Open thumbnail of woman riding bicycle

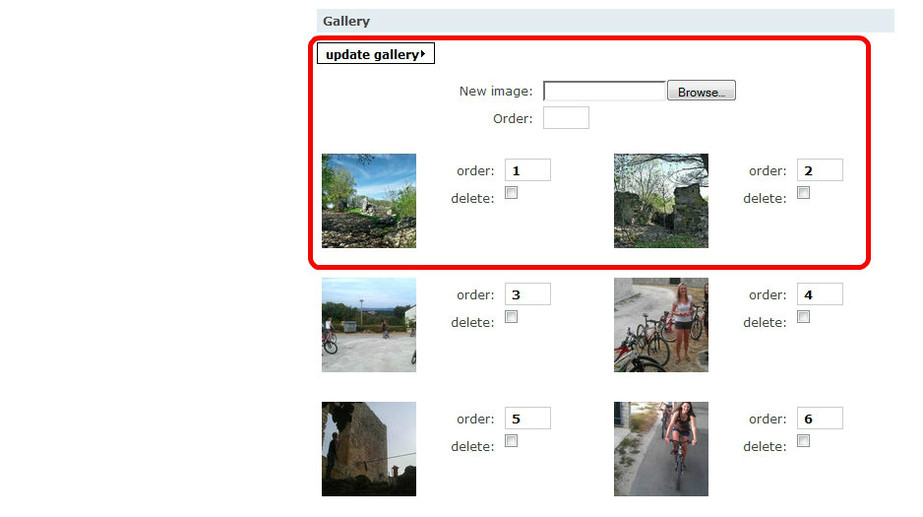661,449
